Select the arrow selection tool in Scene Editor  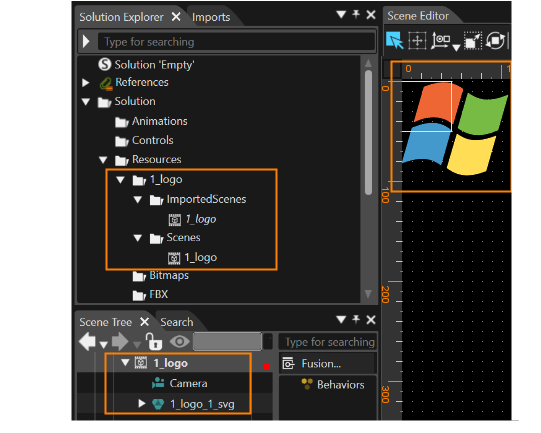pos(395,40)
